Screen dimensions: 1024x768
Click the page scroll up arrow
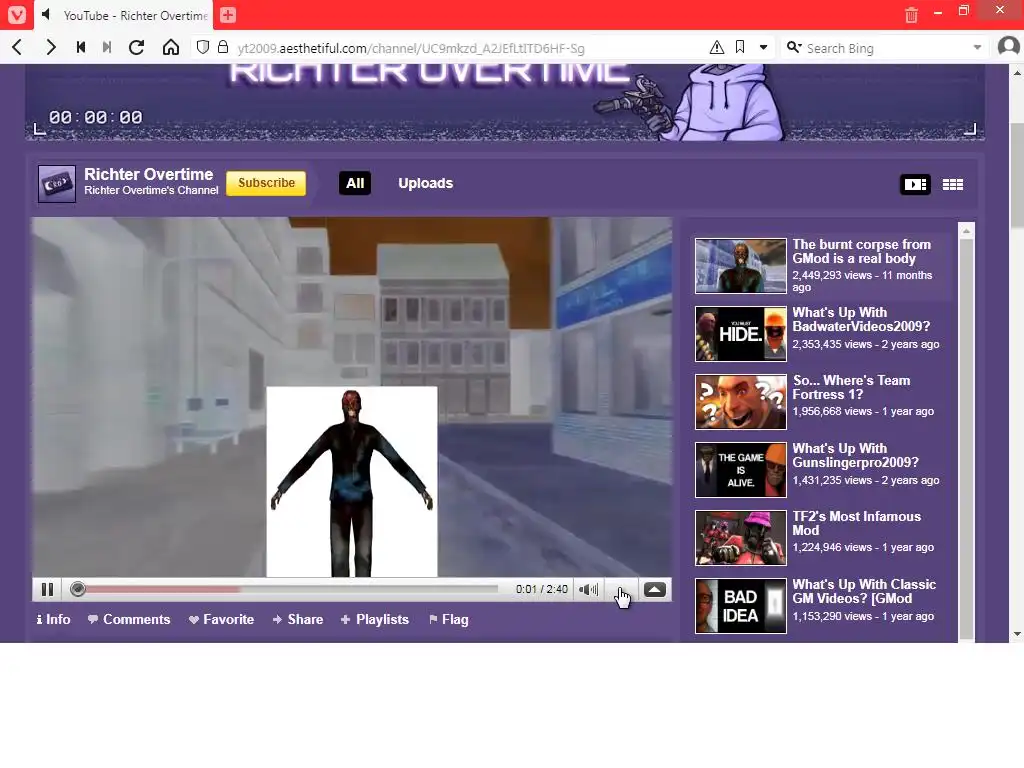[x=1017, y=72]
